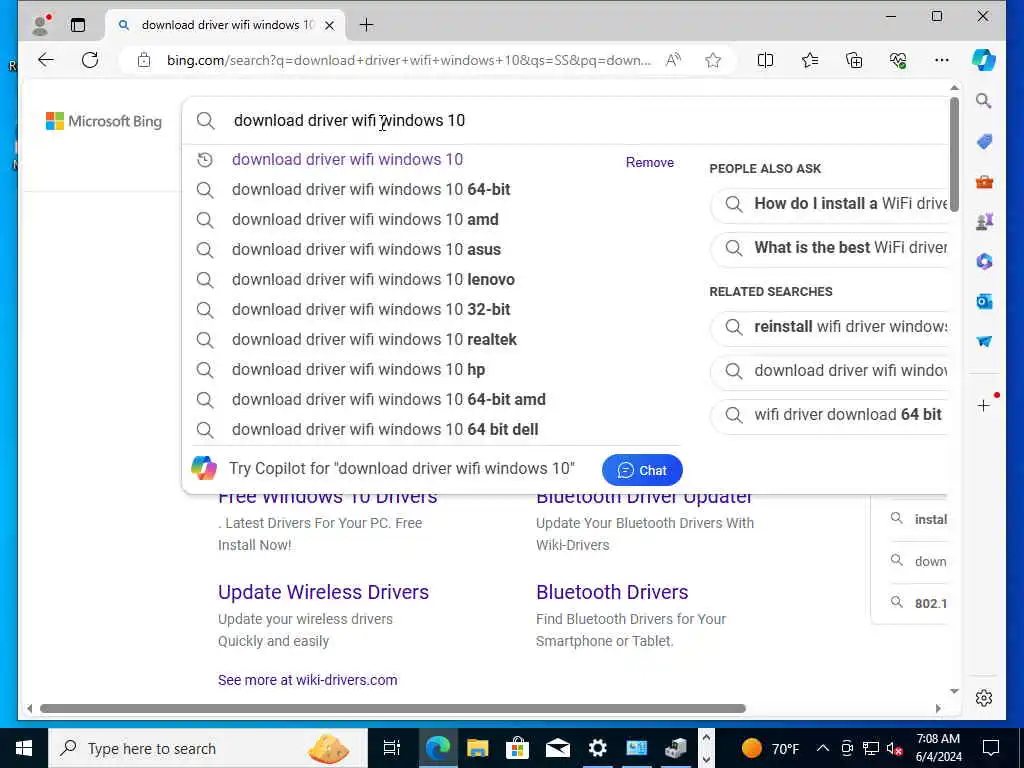Open Settings and more ellipsis menu
The width and height of the screenshot is (1024, 768).
[x=942, y=60]
